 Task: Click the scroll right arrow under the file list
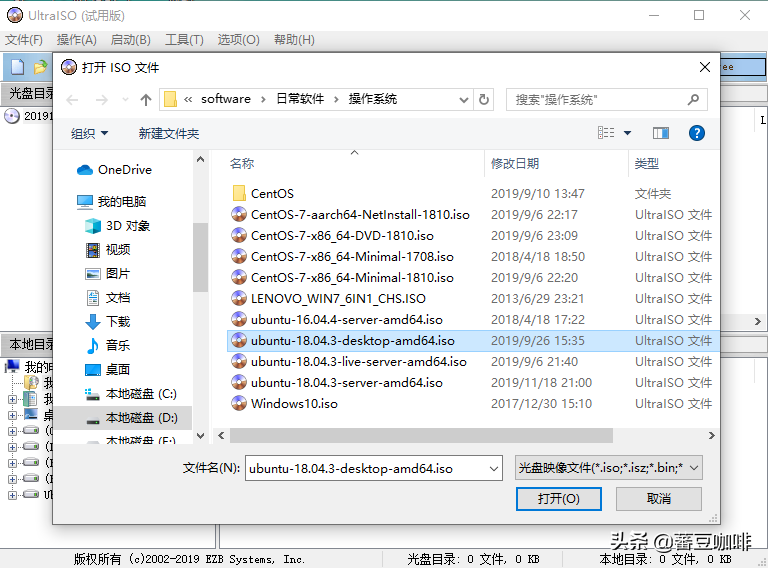[711, 435]
